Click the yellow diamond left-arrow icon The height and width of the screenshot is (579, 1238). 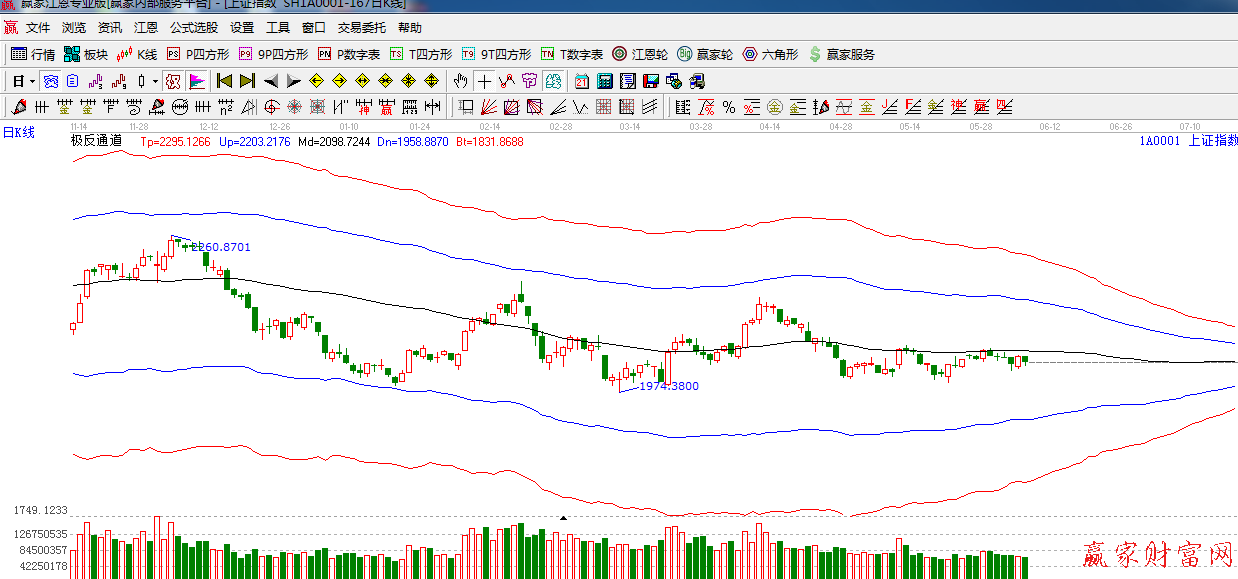pos(317,81)
